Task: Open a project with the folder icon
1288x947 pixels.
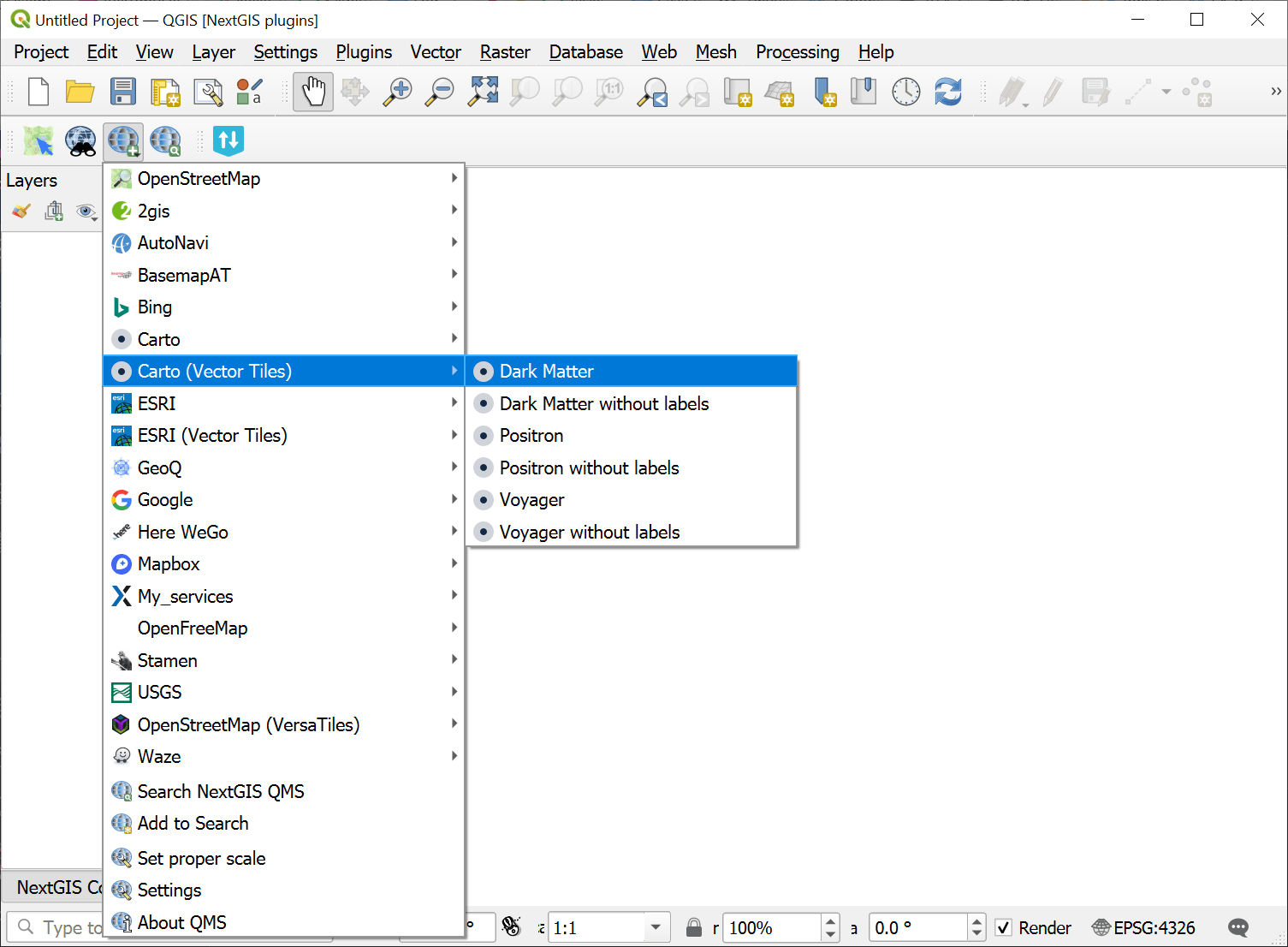Action: pos(80,92)
